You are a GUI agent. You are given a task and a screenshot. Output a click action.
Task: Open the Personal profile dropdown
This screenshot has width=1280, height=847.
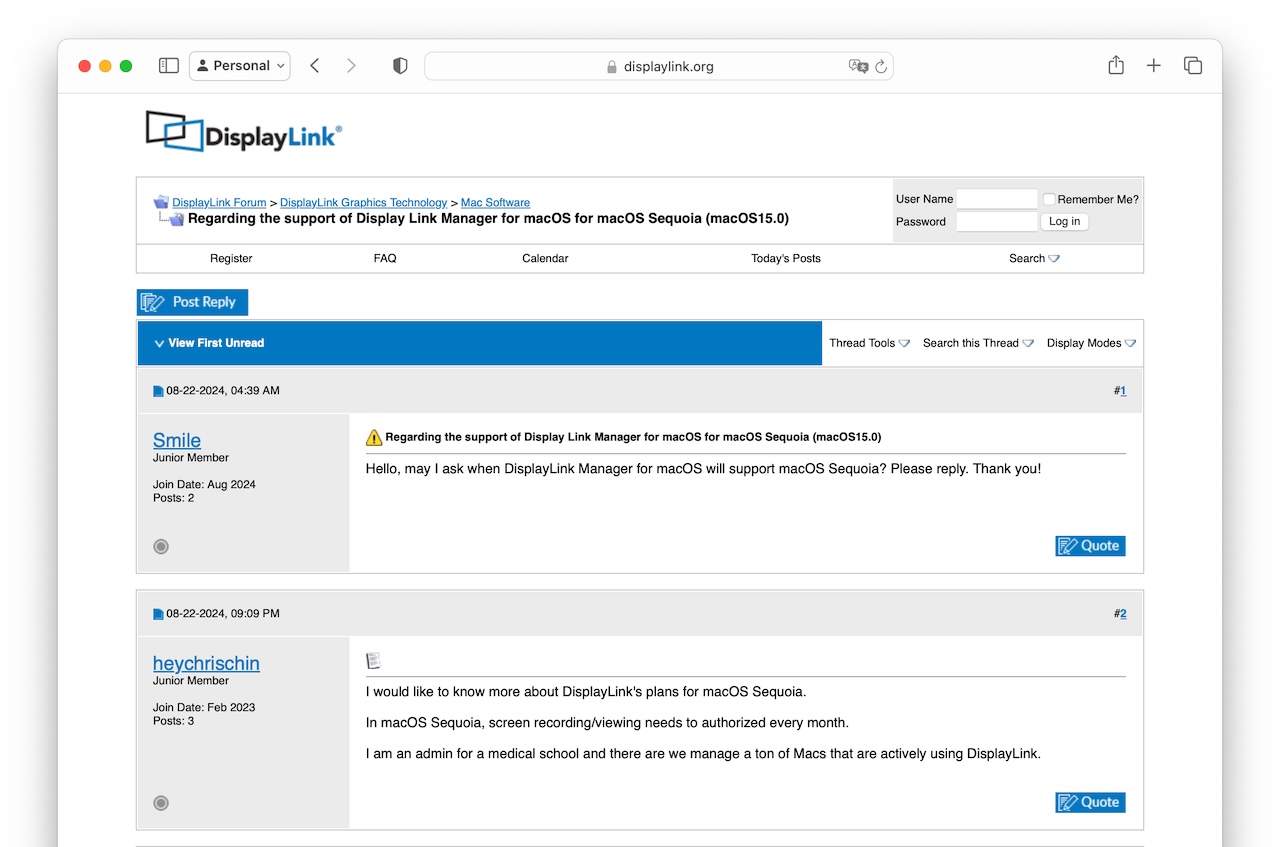[240, 65]
